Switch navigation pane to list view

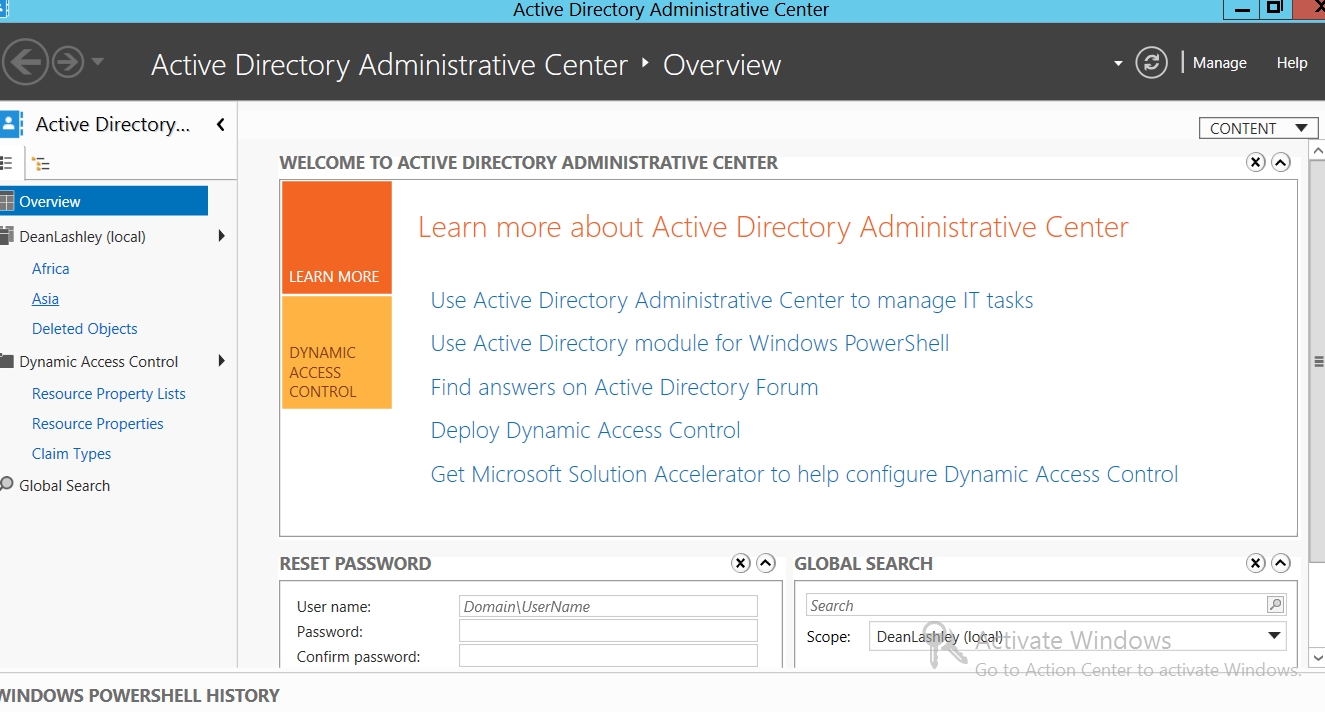coord(7,163)
